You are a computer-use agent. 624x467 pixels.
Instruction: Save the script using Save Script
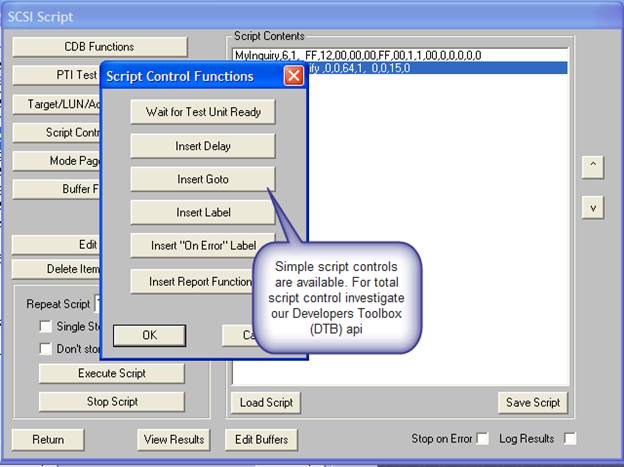point(532,403)
